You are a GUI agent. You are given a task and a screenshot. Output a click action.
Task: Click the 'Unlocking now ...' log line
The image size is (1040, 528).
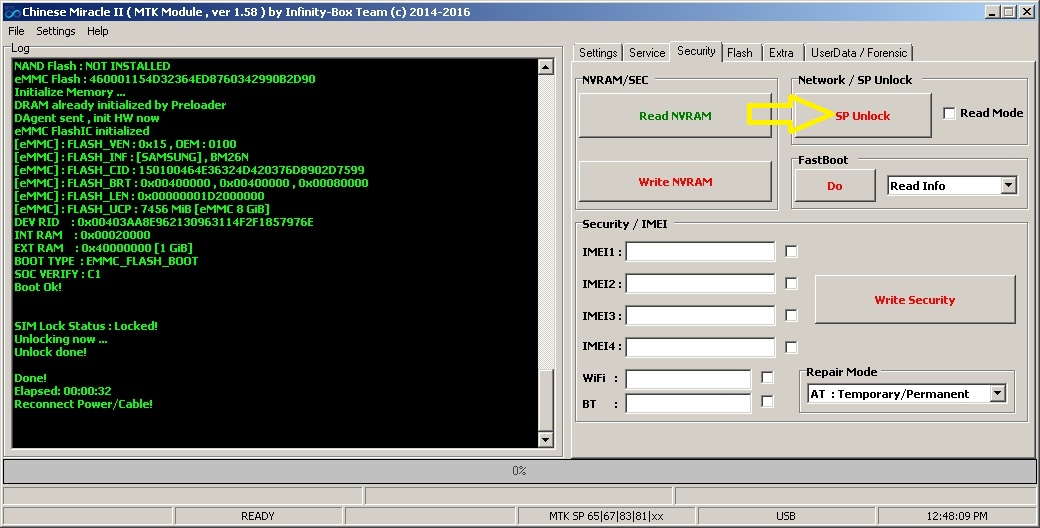click(60, 339)
